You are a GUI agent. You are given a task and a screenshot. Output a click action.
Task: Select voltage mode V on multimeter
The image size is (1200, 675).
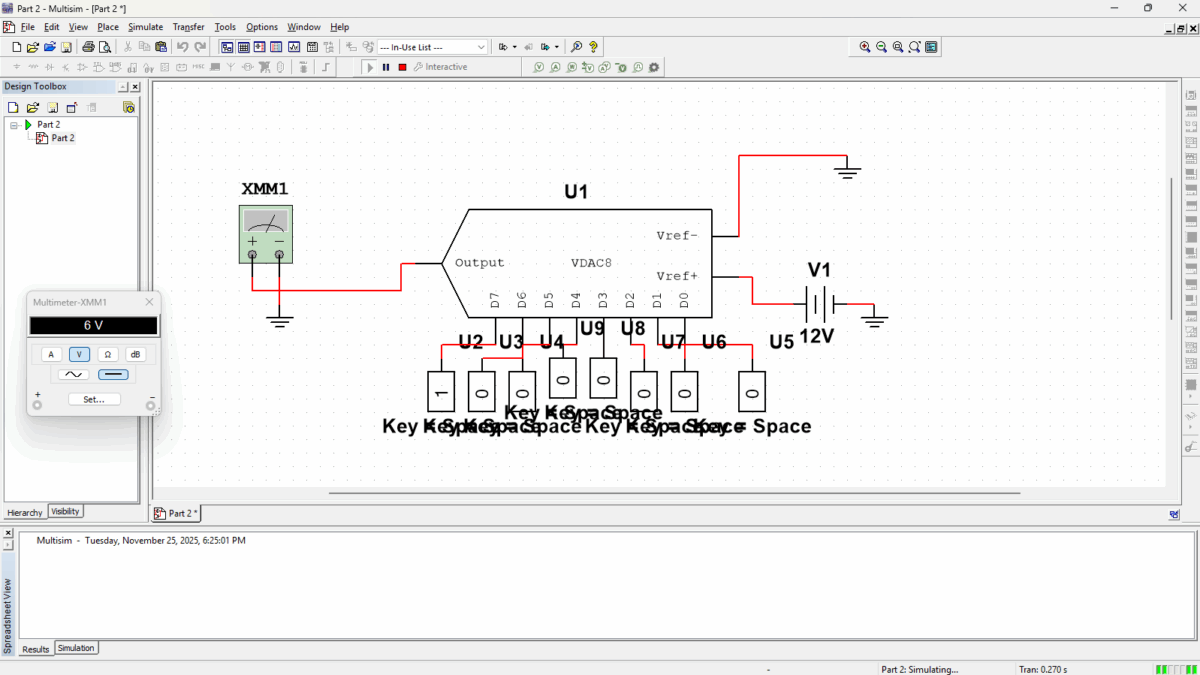pyautogui.click(x=80, y=354)
